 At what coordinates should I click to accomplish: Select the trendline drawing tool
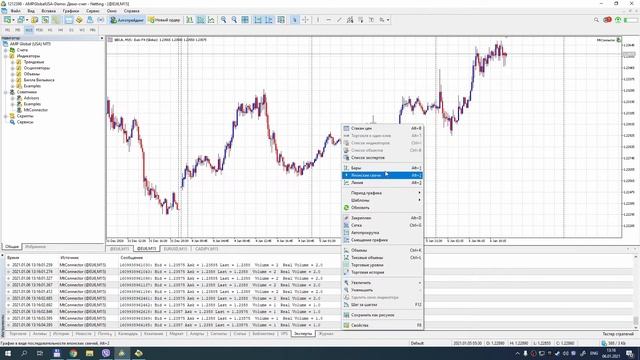(x=339, y=20)
